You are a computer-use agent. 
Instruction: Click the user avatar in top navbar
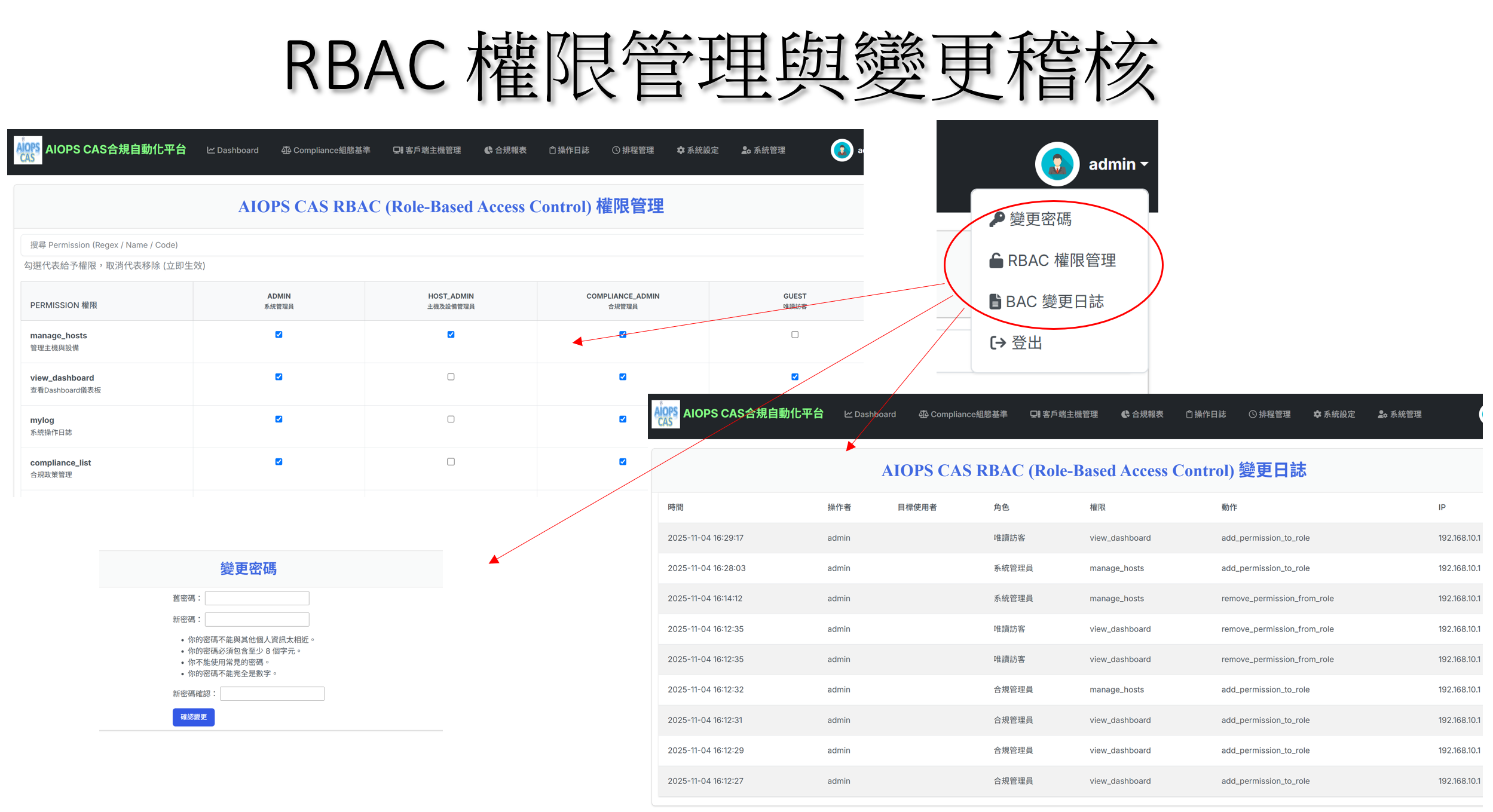point(842,151)
